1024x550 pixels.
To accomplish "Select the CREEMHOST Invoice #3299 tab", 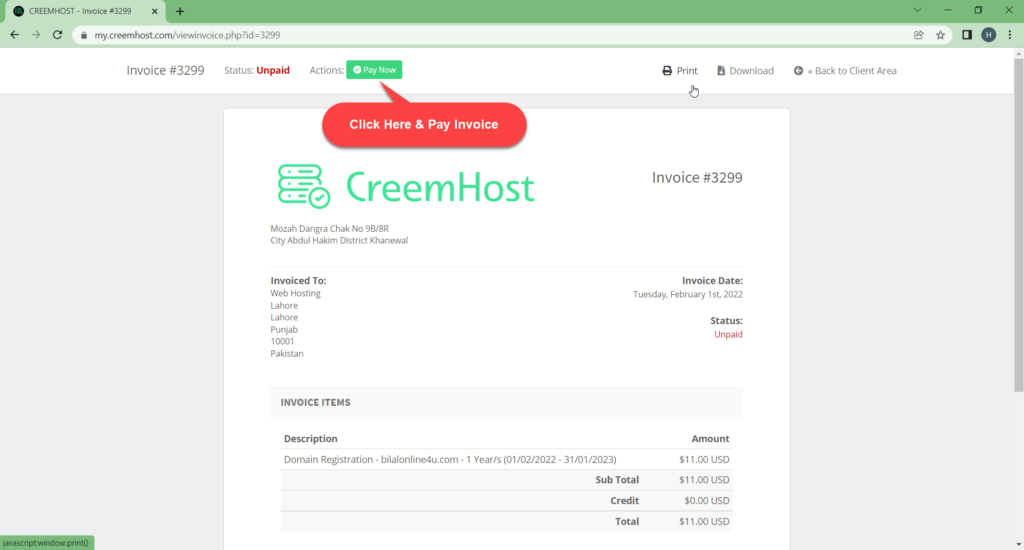I will coord(85,11).
